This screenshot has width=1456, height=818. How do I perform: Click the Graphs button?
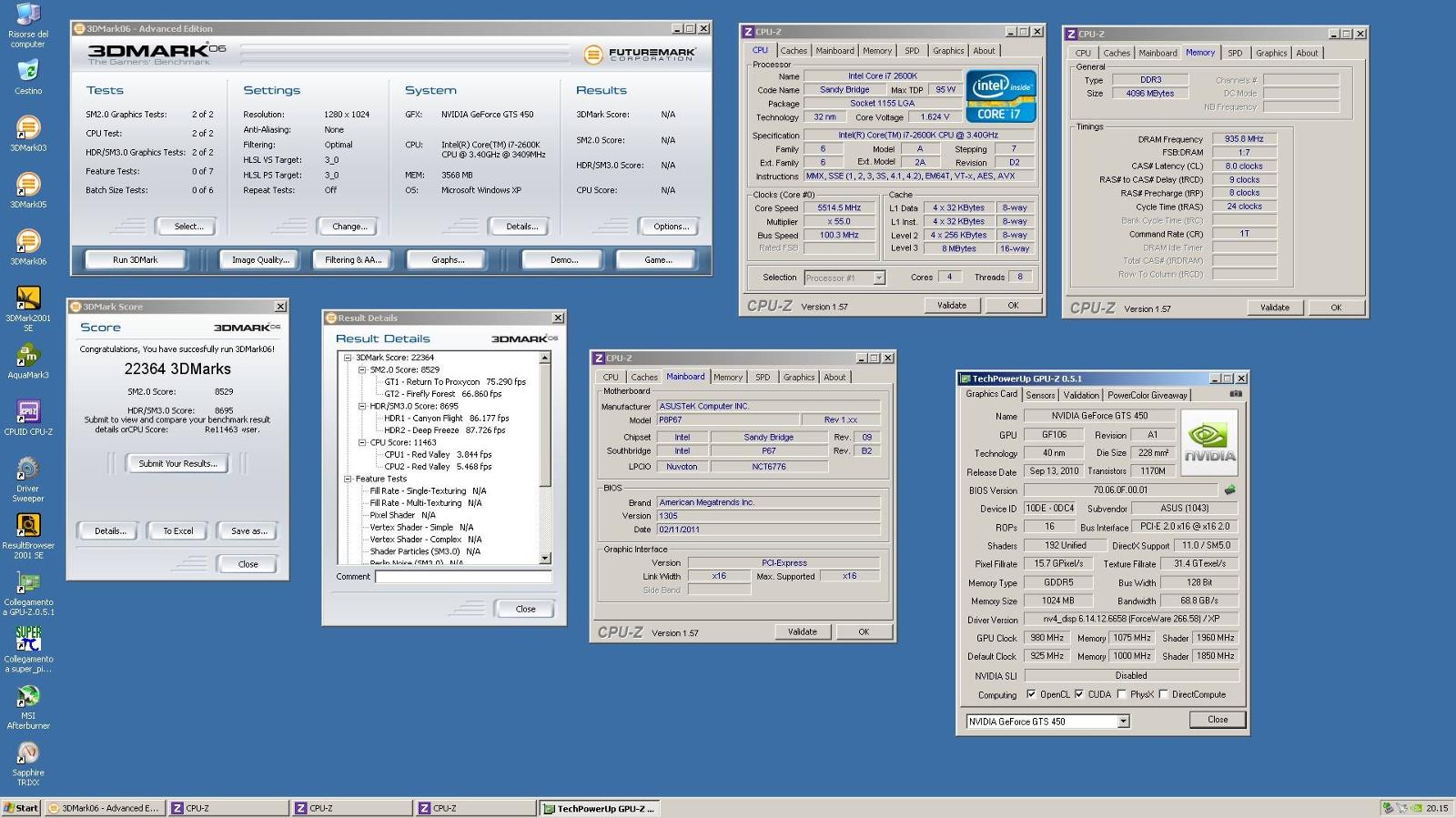click(448, 260)
